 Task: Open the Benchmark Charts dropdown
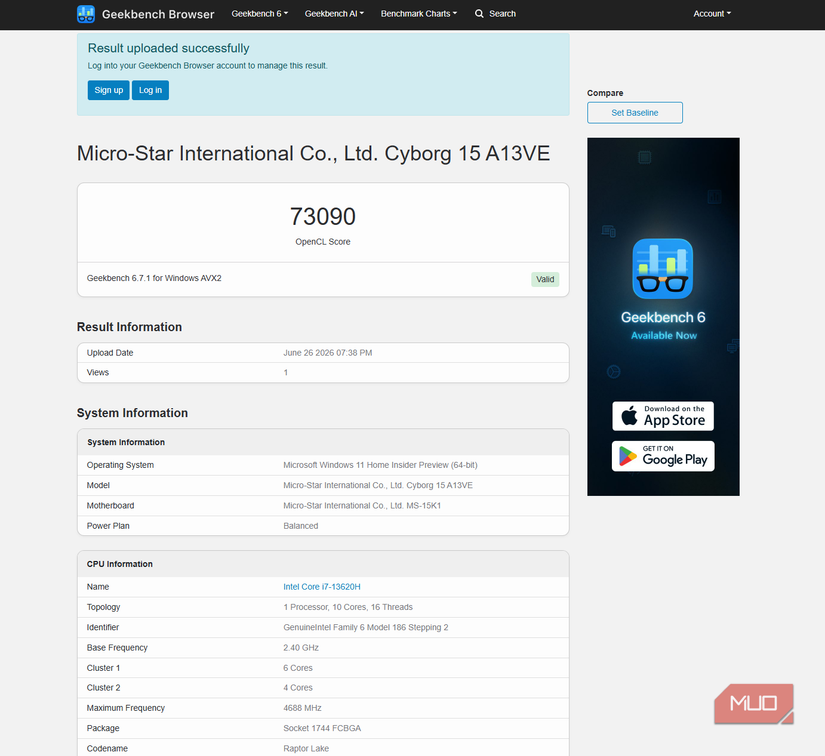pyautogui.click(x=419, y=14)
